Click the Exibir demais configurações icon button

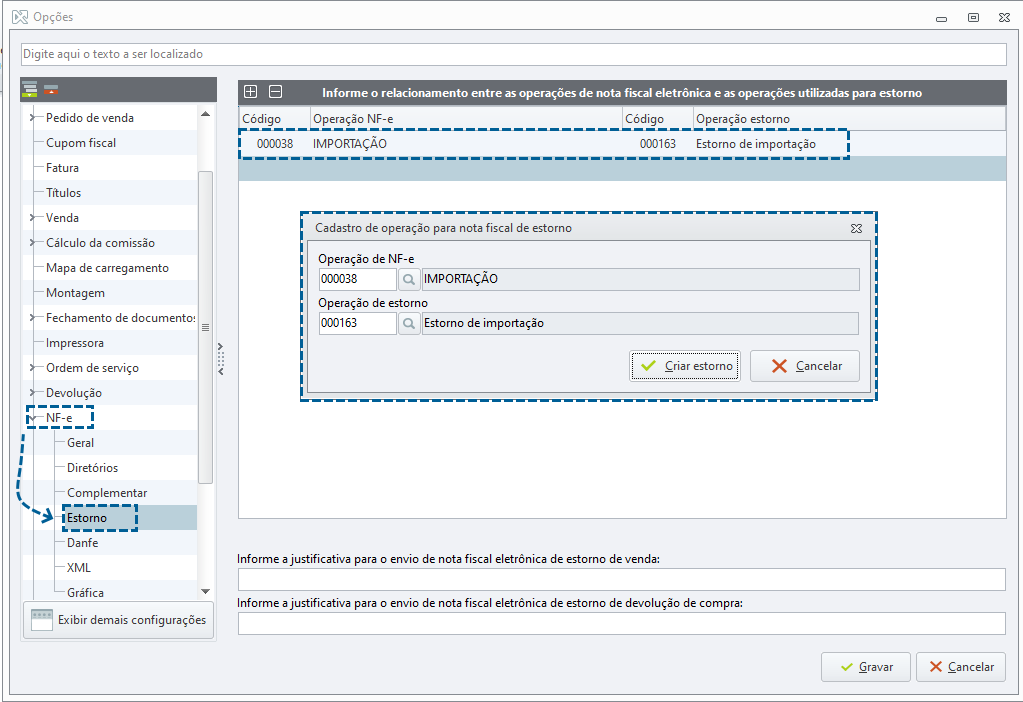[119, 620]
